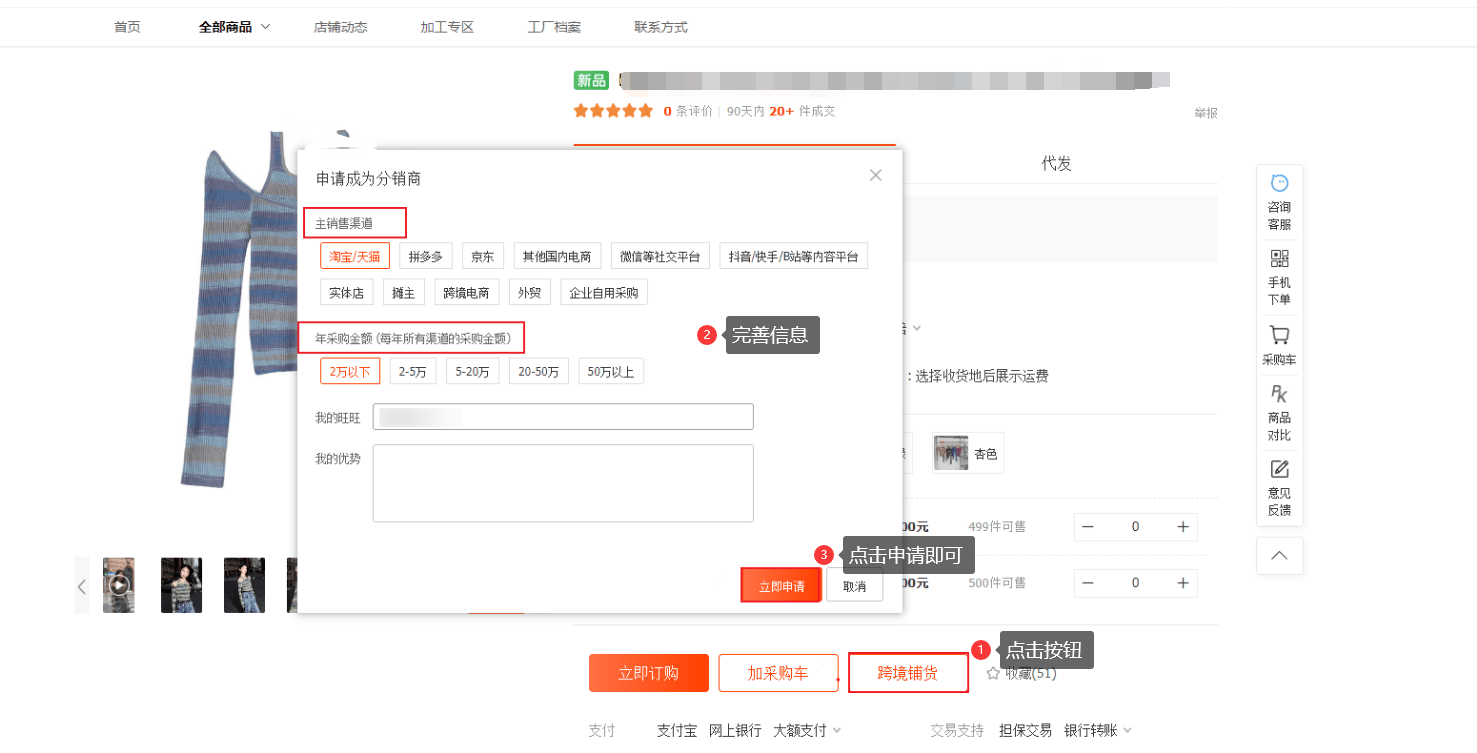Image resolution: width=1477 pixels, height=753 pixels.
Task: Select 拼多多 sales channel
Action: click(427, 256)
